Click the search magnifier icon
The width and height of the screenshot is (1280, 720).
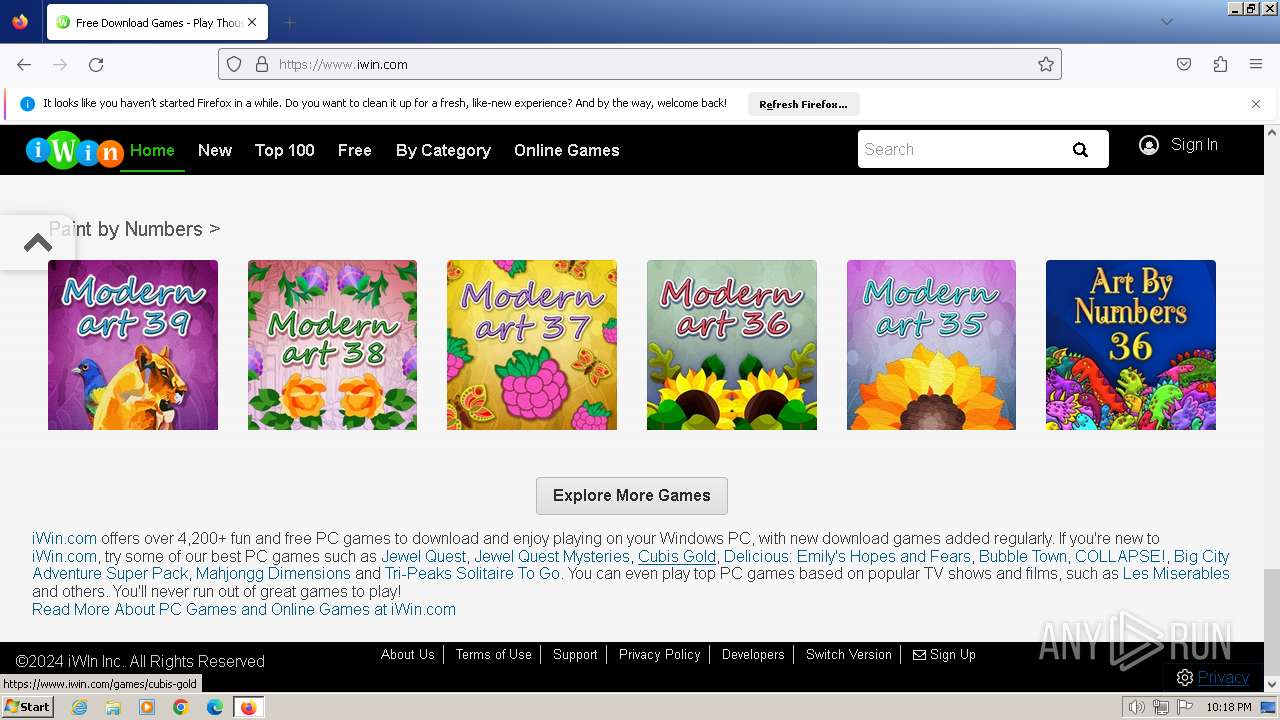point(1080,150)
